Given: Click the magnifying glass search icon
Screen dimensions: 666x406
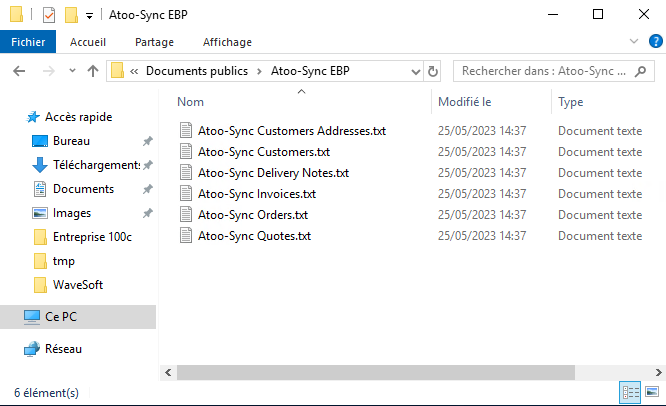Looking at the screenshot, I should click(640, 71).
